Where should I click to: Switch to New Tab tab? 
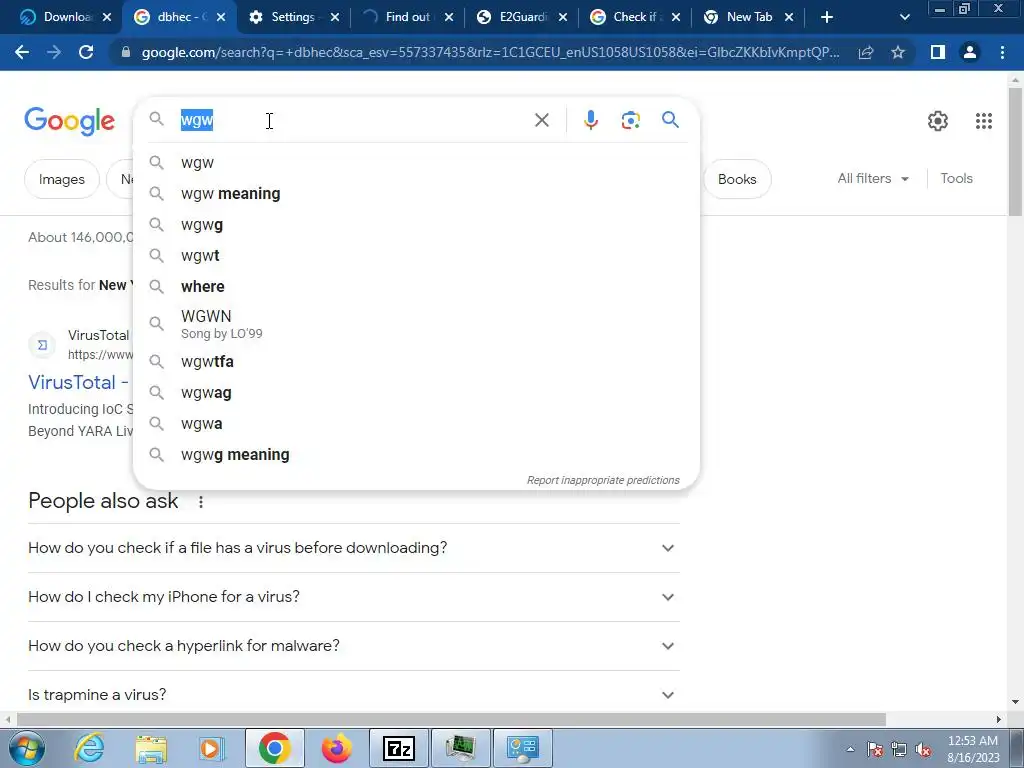pos(749,17)
